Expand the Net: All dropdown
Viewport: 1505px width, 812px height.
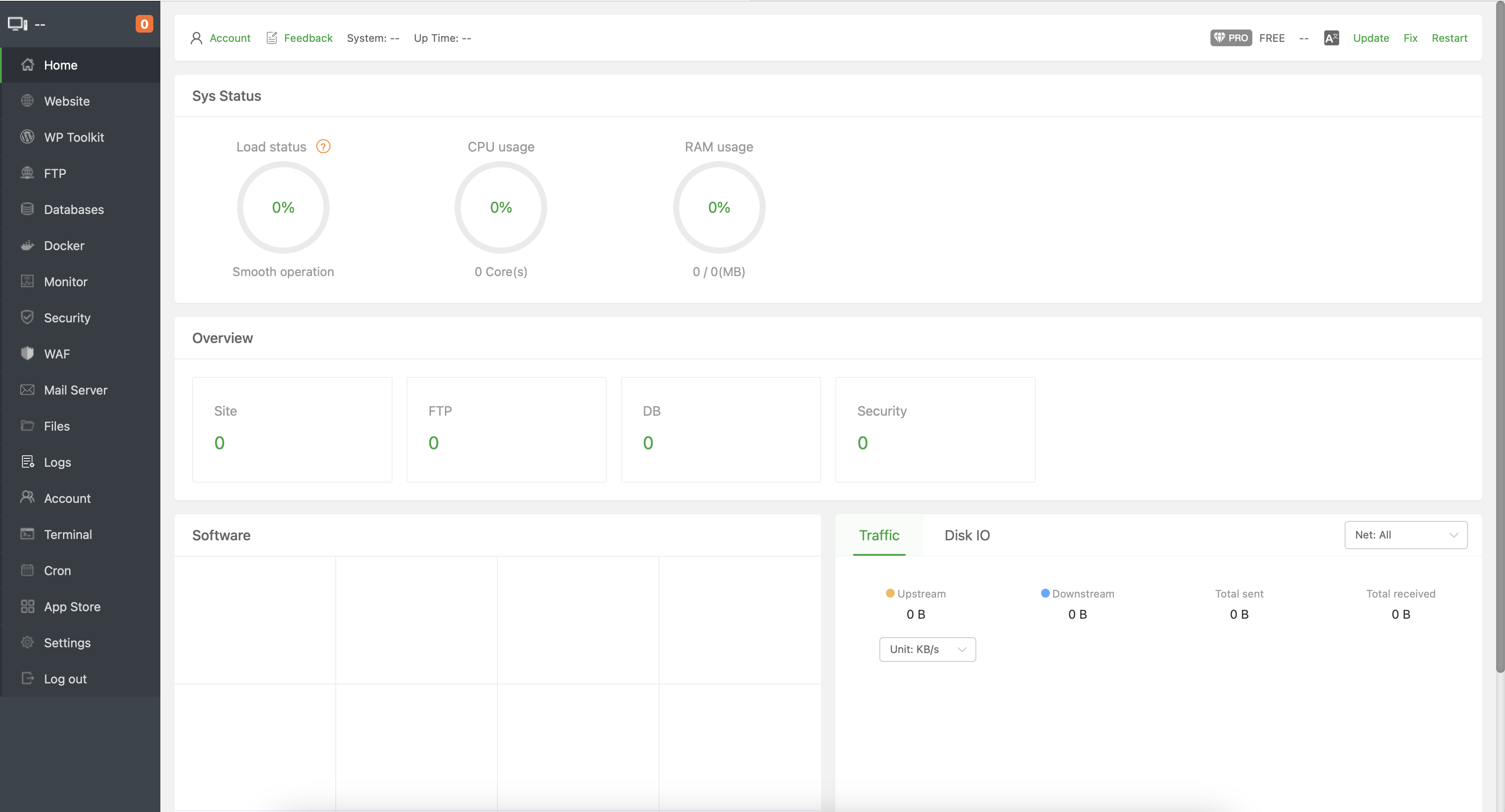click(x=1405, y=535)
